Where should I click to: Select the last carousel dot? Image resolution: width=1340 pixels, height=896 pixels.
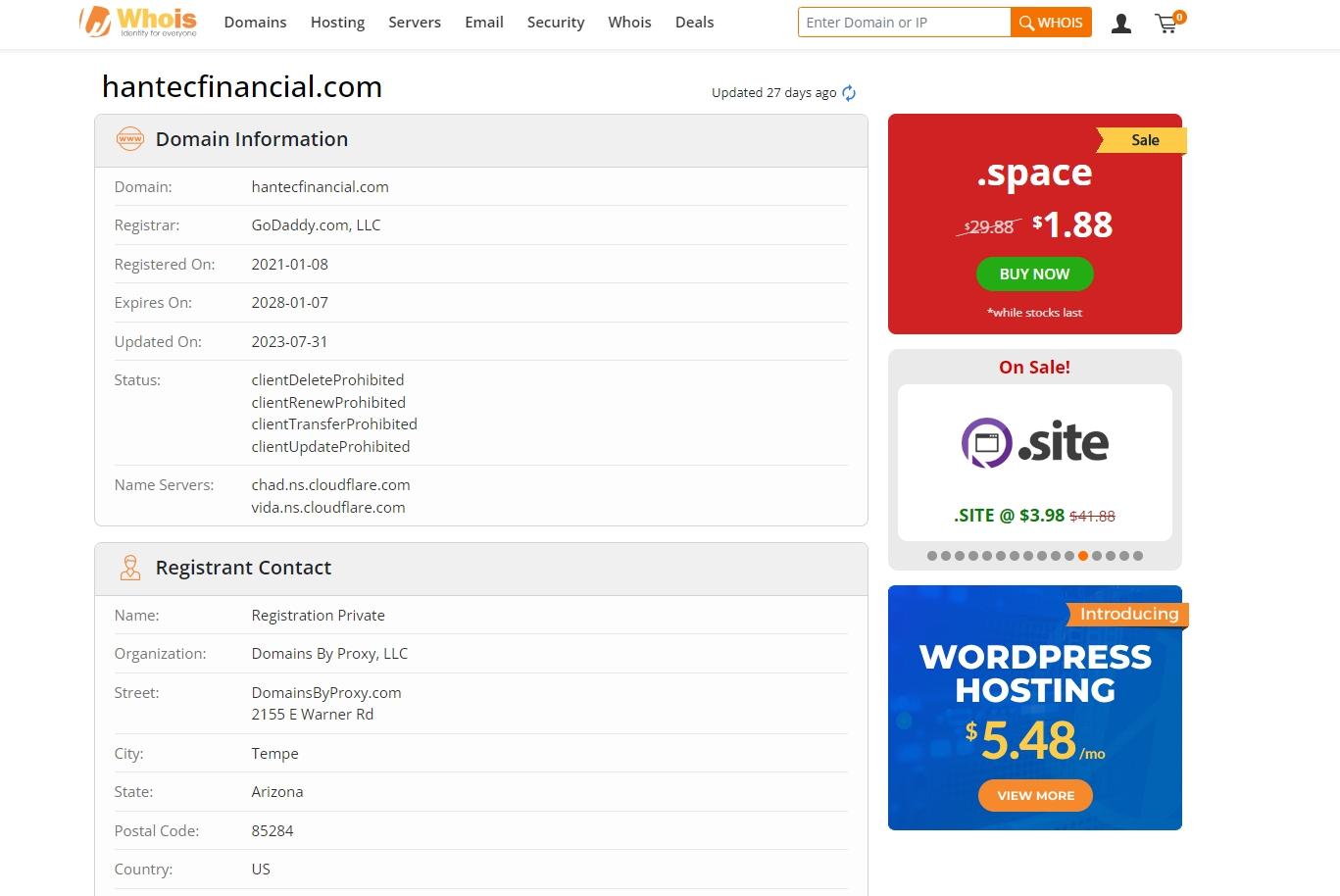1138,556
